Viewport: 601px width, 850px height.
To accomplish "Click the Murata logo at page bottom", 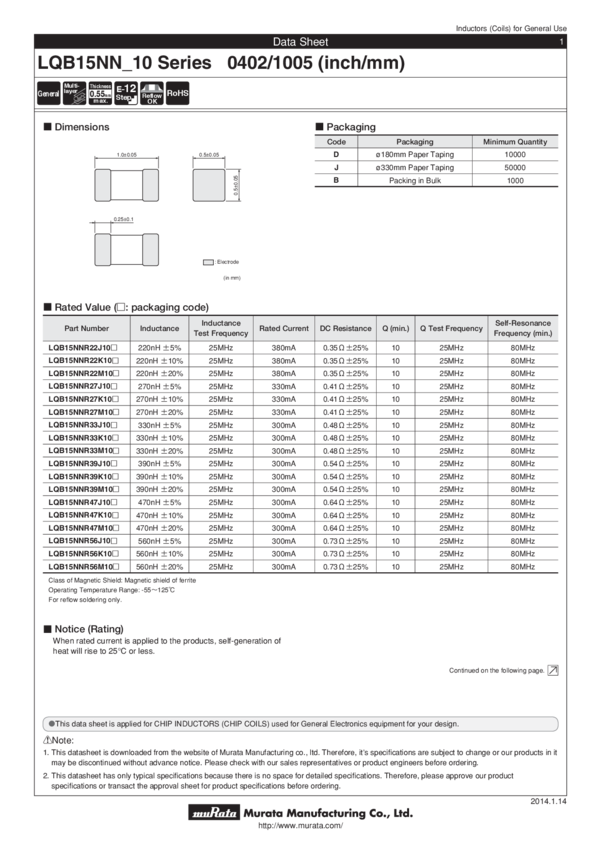I will click(214, 813).
